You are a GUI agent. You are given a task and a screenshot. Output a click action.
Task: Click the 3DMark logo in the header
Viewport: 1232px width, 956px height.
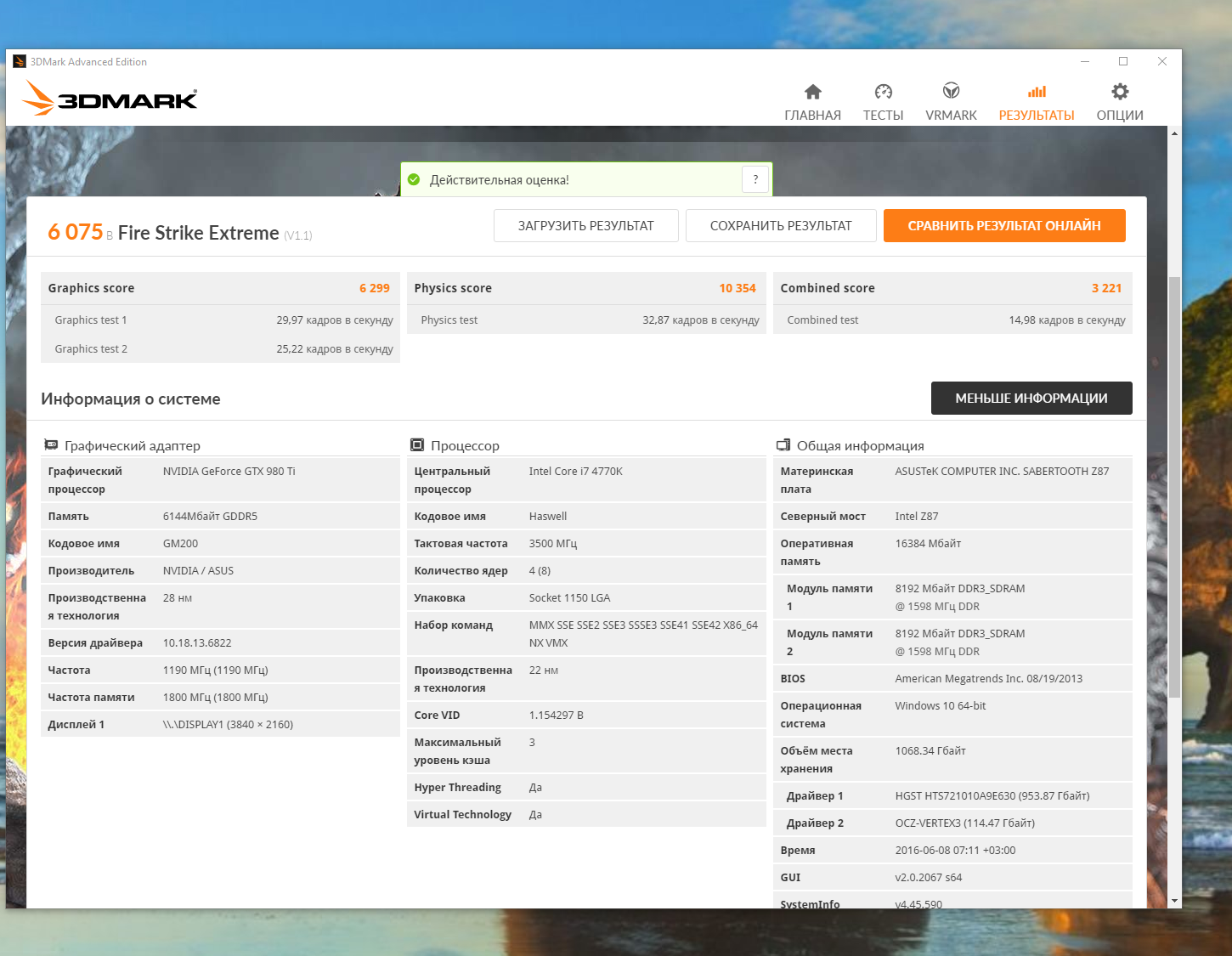pos(110,98)
